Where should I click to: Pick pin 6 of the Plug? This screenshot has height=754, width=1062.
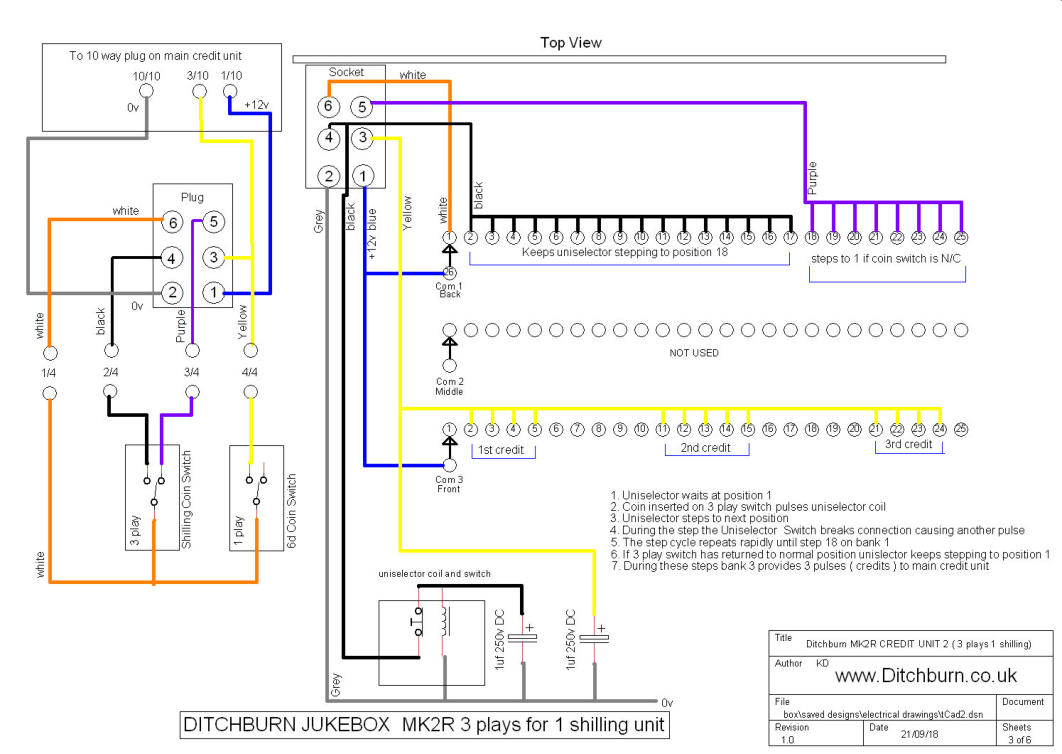(172, 222)
